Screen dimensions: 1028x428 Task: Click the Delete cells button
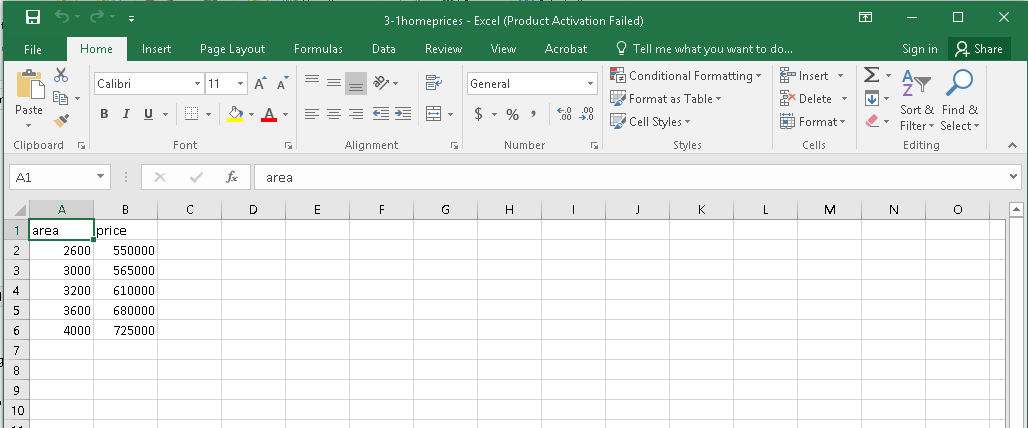tap(806, 98)
